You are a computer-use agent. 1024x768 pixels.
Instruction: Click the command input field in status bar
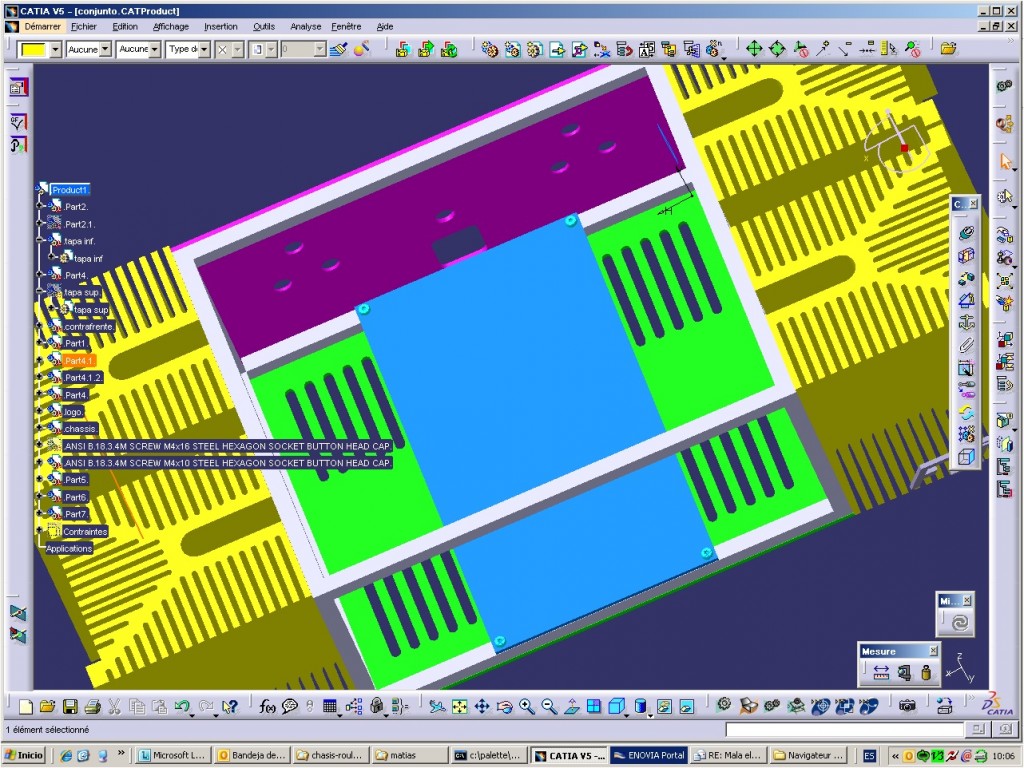(844, 729)
